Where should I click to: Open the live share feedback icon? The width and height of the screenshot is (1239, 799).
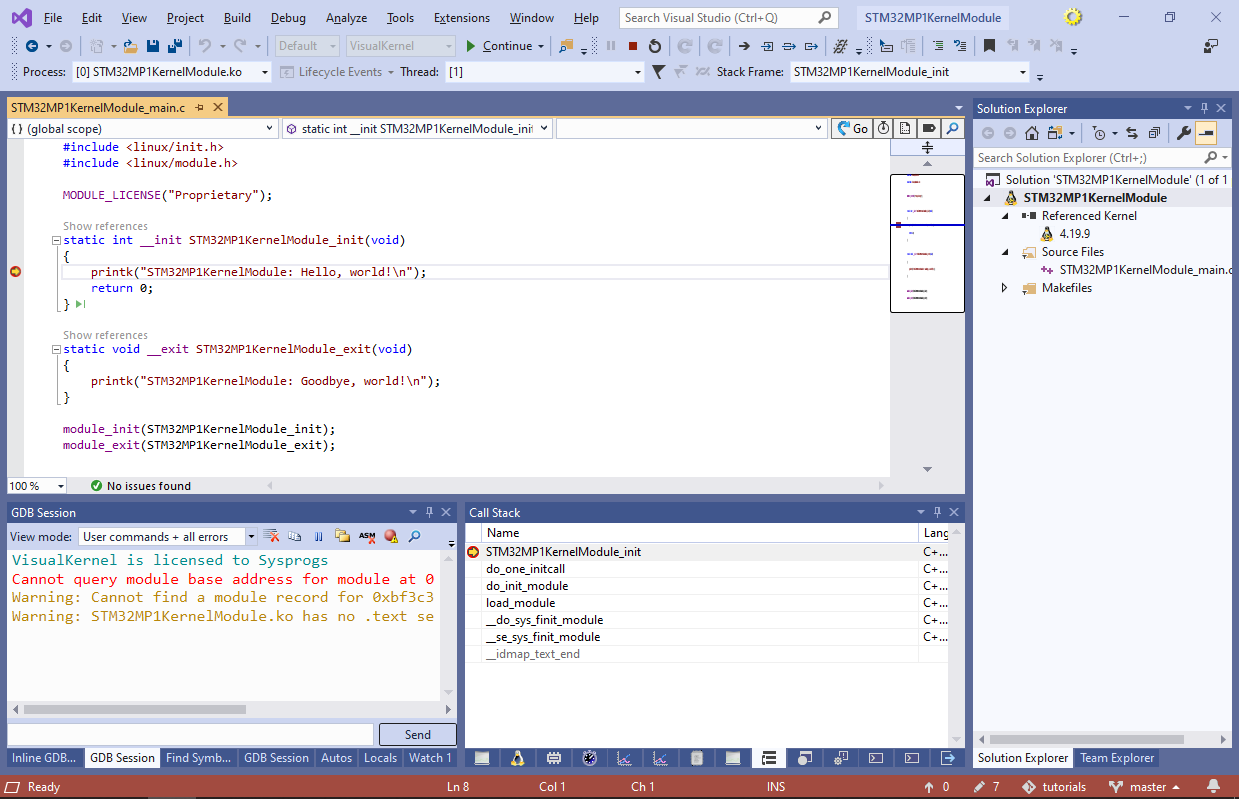pos(1211,46)
